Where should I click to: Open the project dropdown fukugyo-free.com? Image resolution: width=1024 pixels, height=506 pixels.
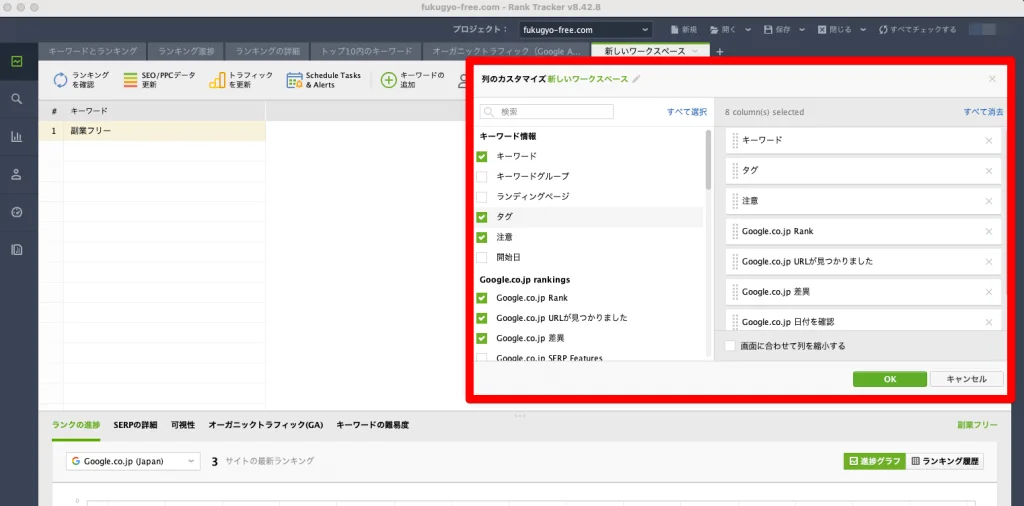(x=586, y=29)
